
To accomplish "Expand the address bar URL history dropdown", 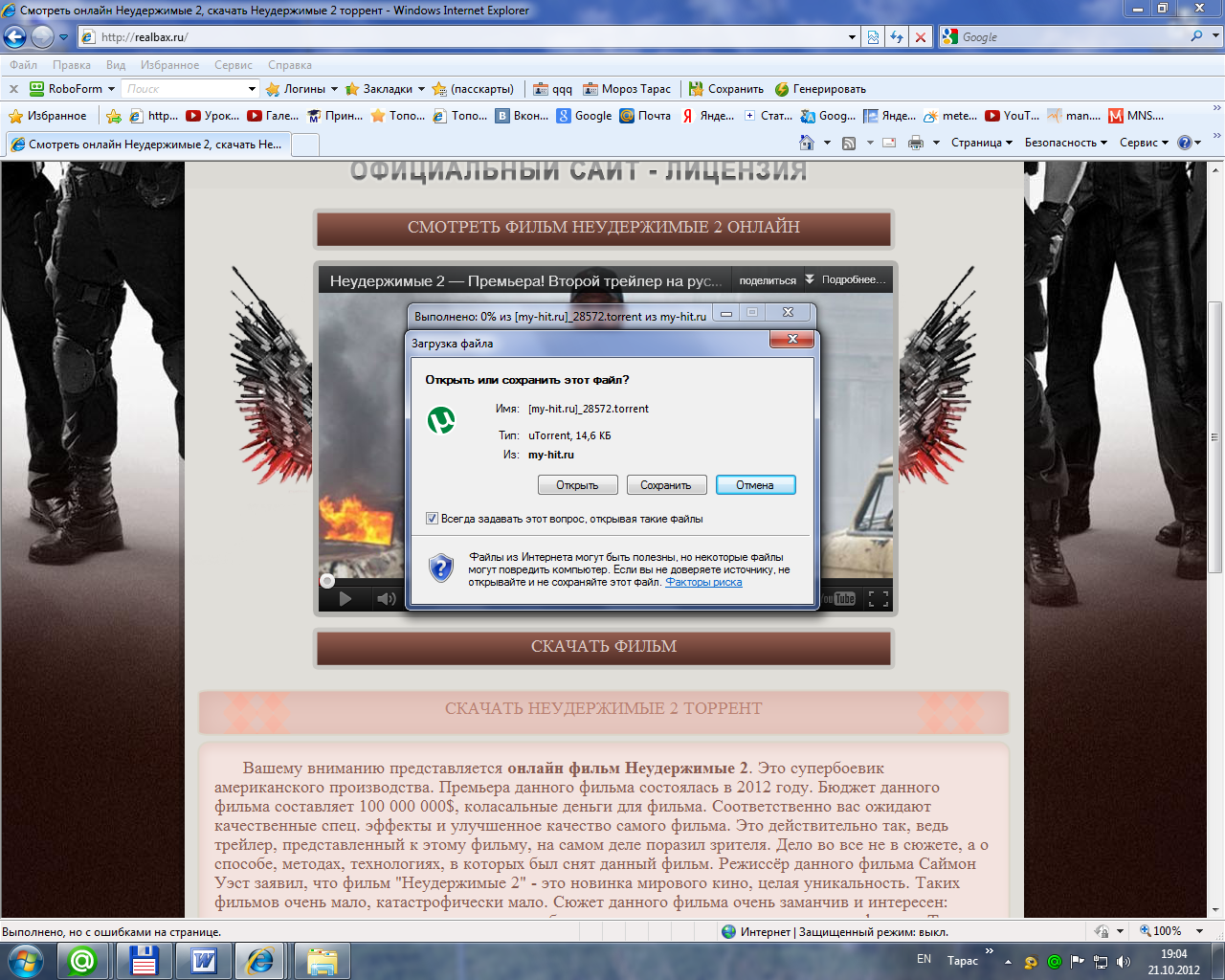I will pos(852,37).
